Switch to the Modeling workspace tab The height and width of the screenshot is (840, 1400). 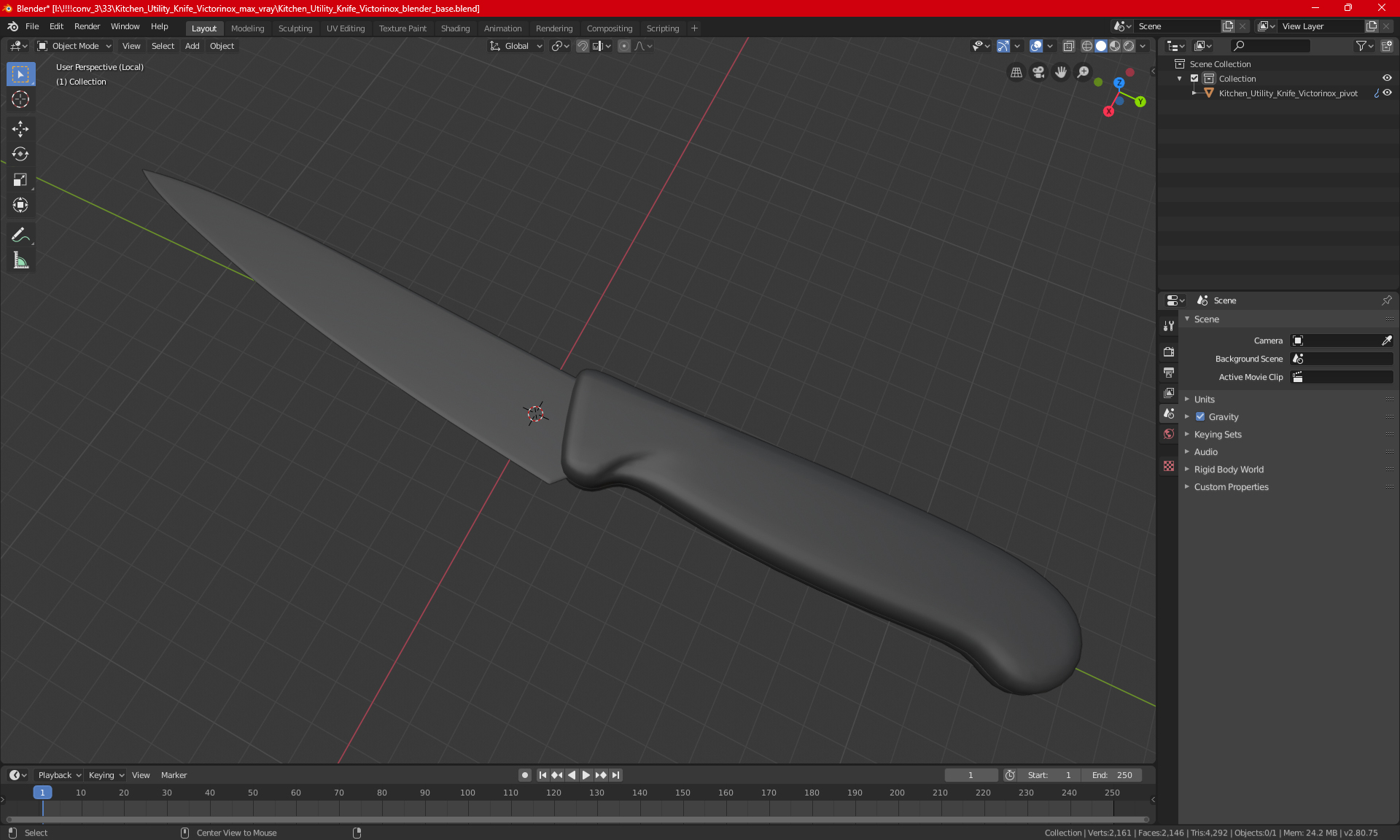[247, 28]
